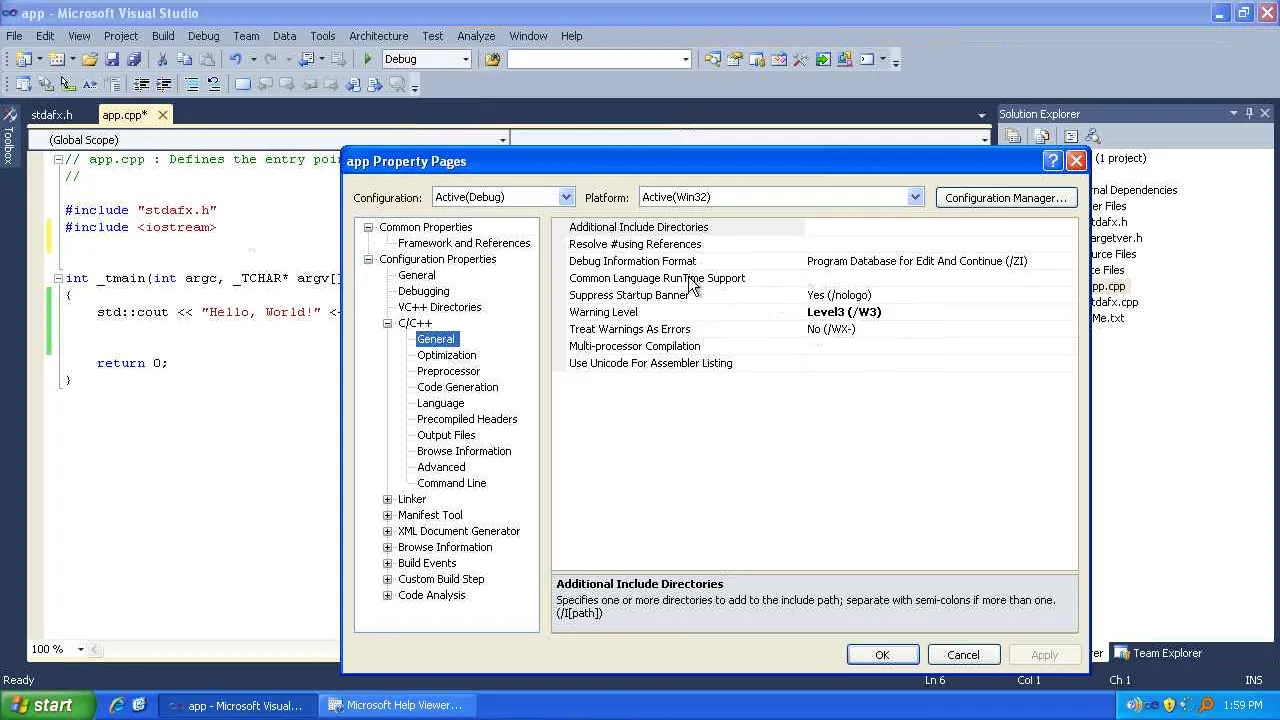Select the Debug Information Format property
Viewport: 1280px width, 720px height.
(815, 261)
